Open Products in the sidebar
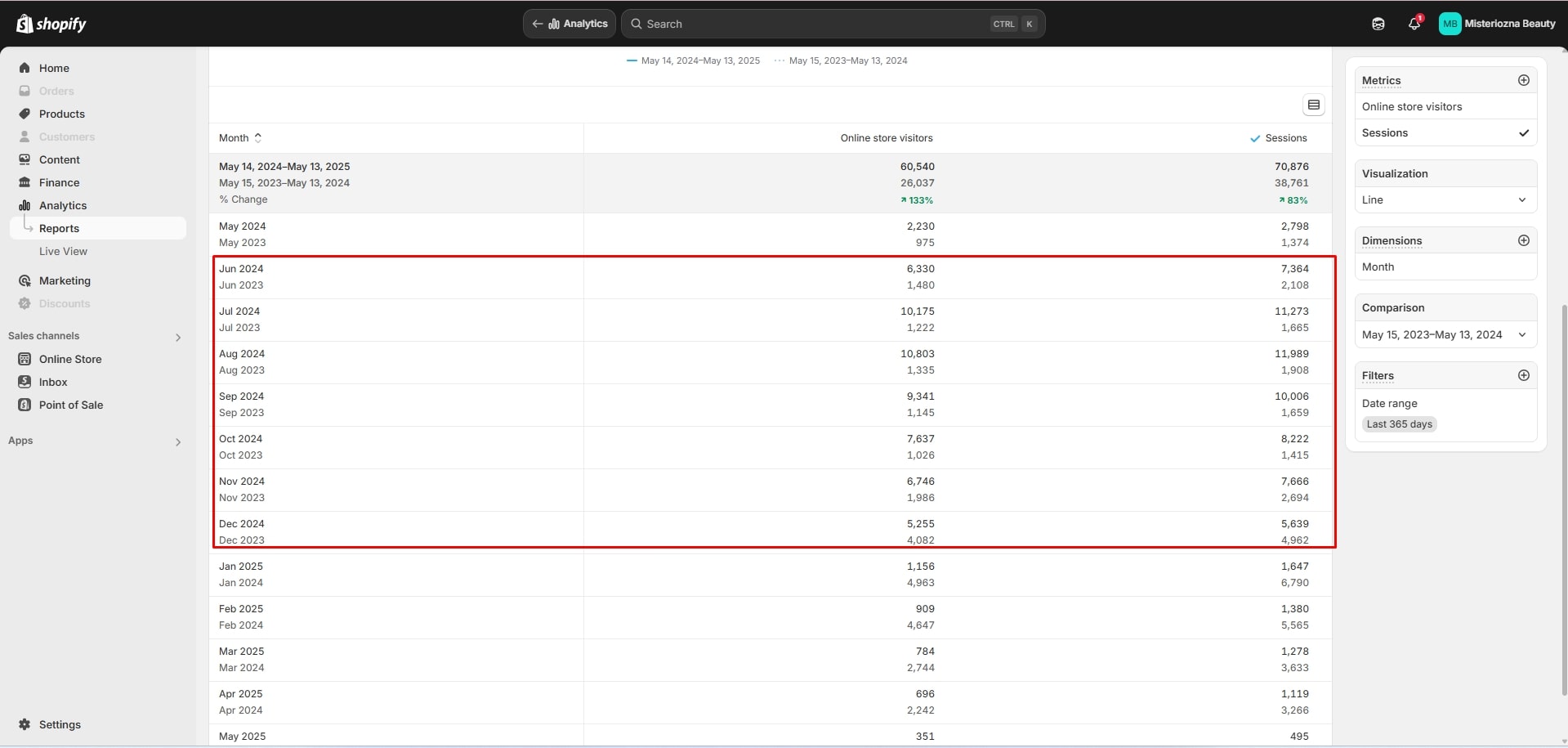 [x=62, y=114]
